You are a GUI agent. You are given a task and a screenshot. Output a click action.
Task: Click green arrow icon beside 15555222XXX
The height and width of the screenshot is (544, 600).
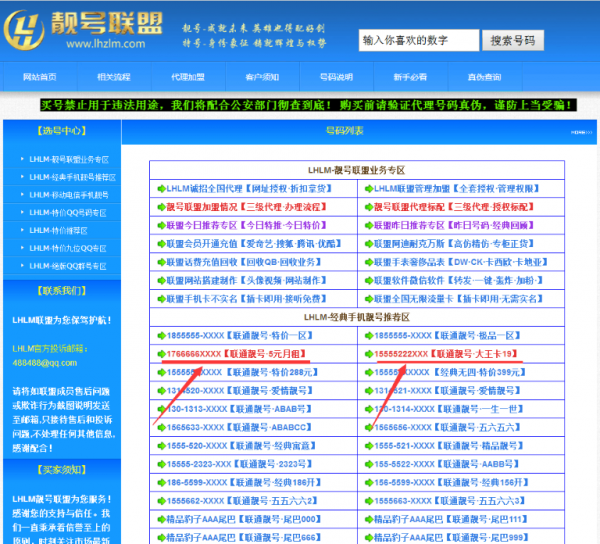[369, 354]
